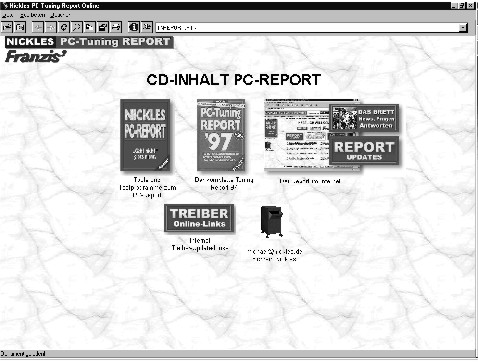478x362 pixels.
Task: Open the first menu in the menu bar
Action: point(7,15)
